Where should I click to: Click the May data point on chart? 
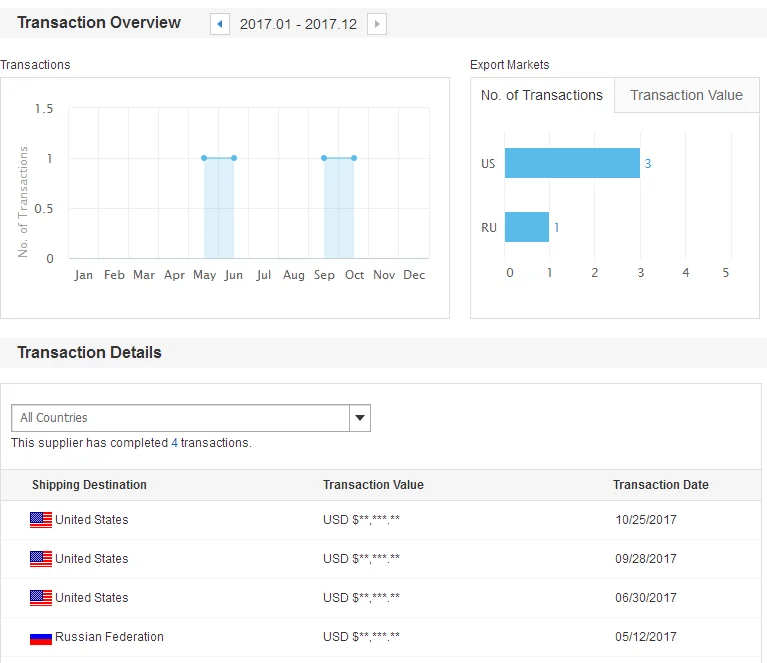tap(204, 158)
